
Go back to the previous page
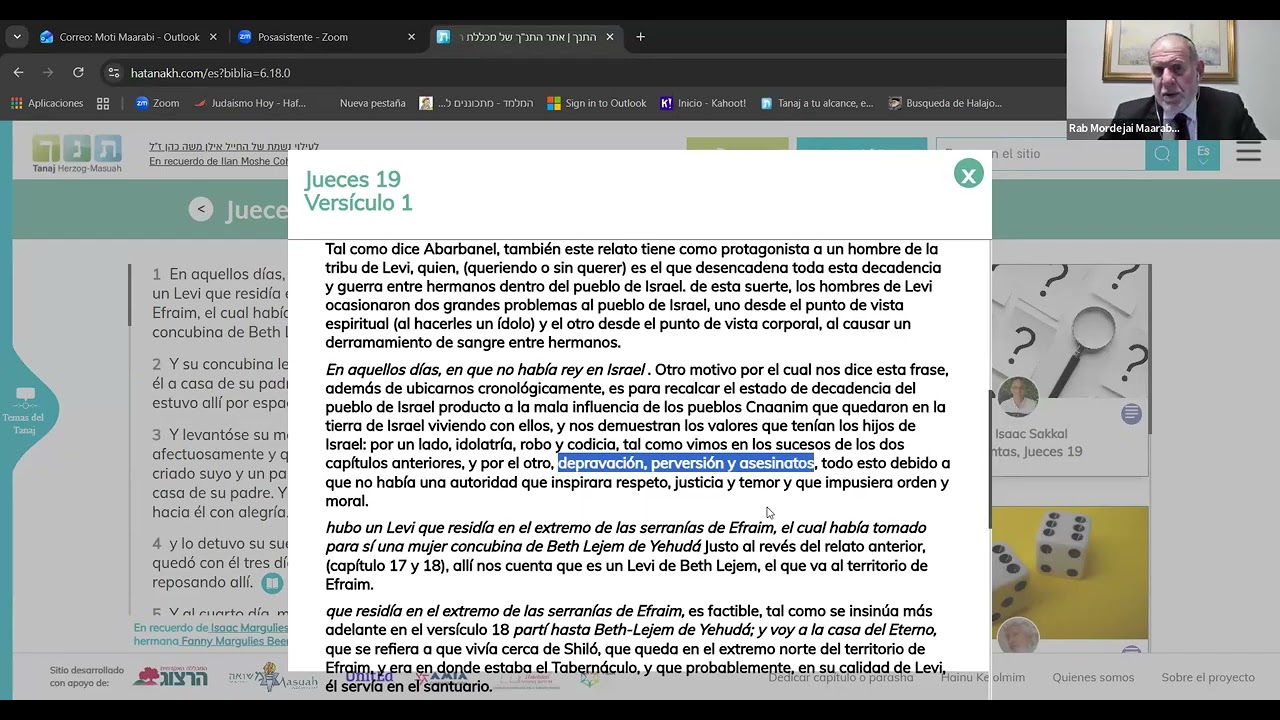[x=18, y=72]
